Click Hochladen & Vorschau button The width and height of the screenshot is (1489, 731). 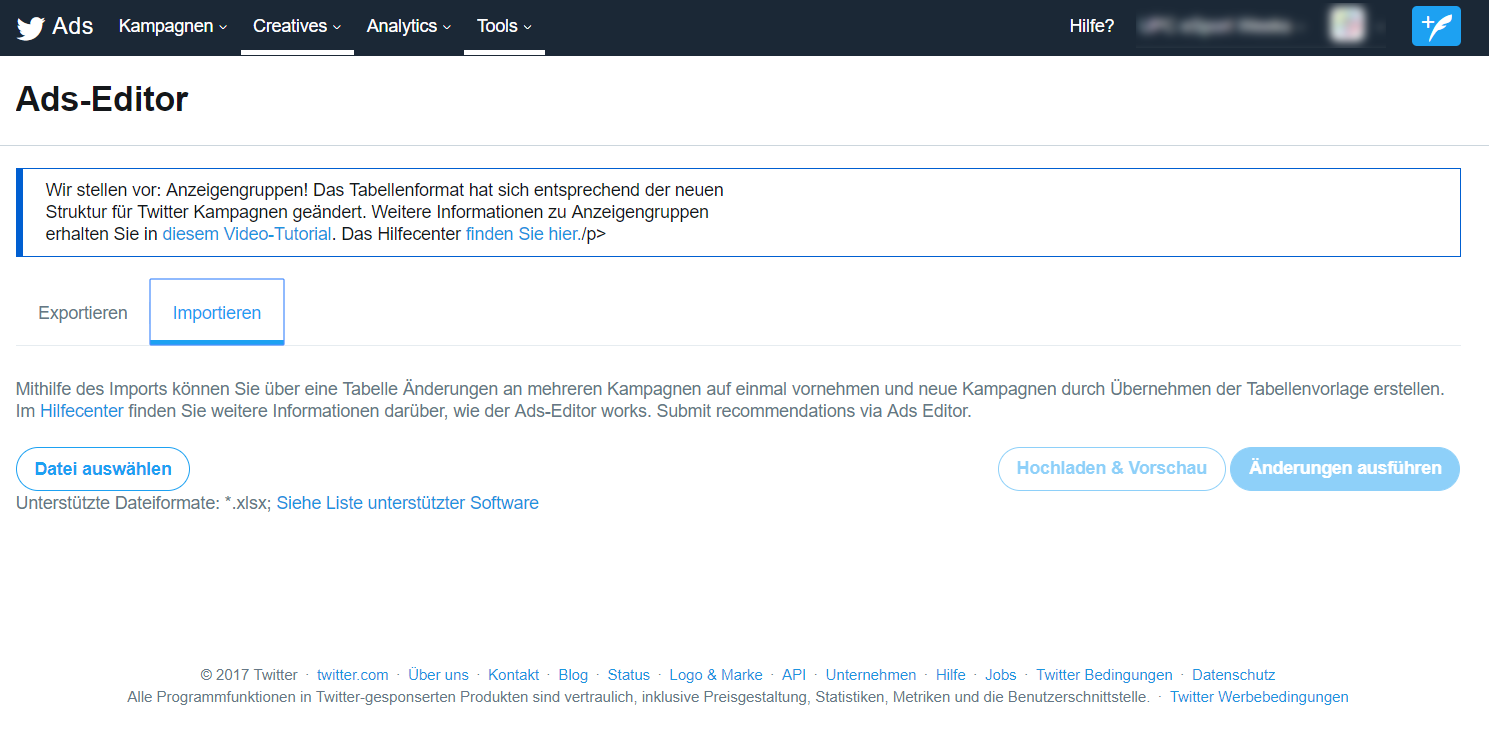click(1112, 469)
